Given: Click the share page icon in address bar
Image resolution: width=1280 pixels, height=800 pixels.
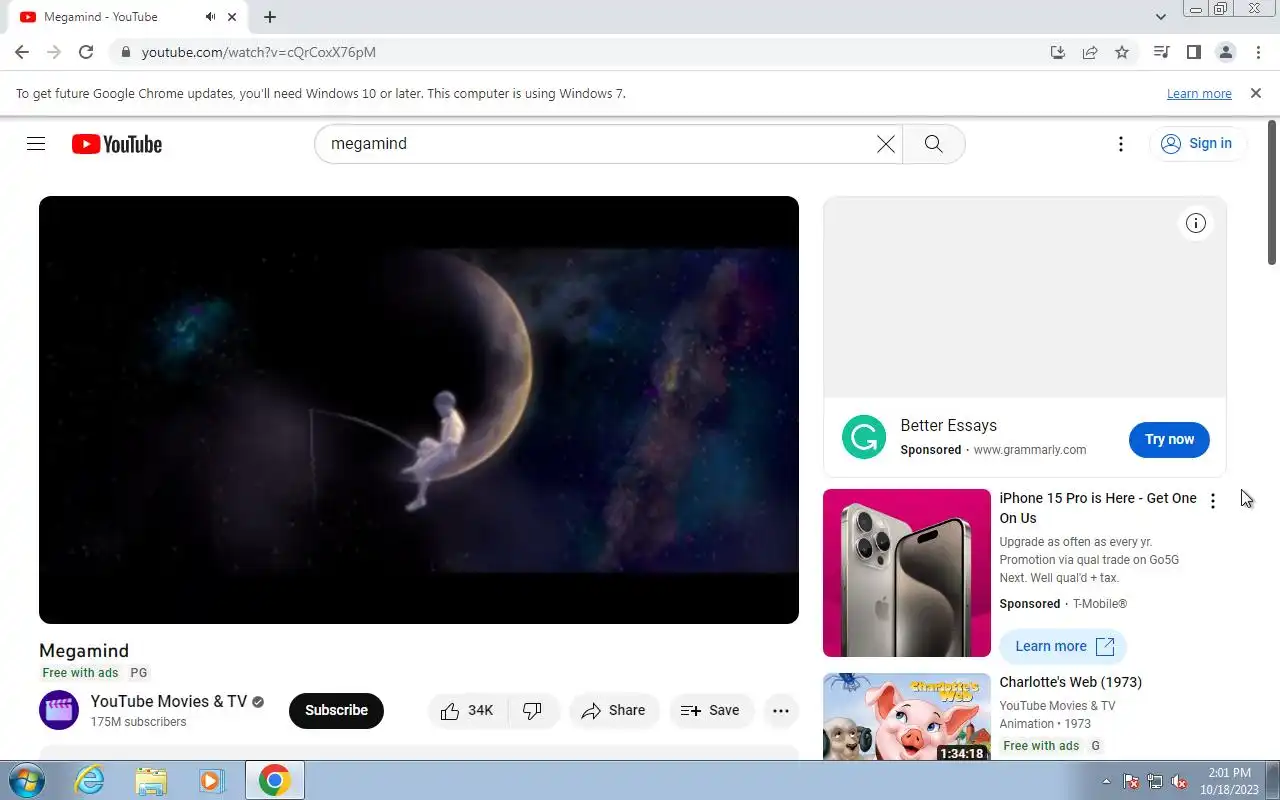Looking at the screenshot, I should click(x=1090, y=52).
